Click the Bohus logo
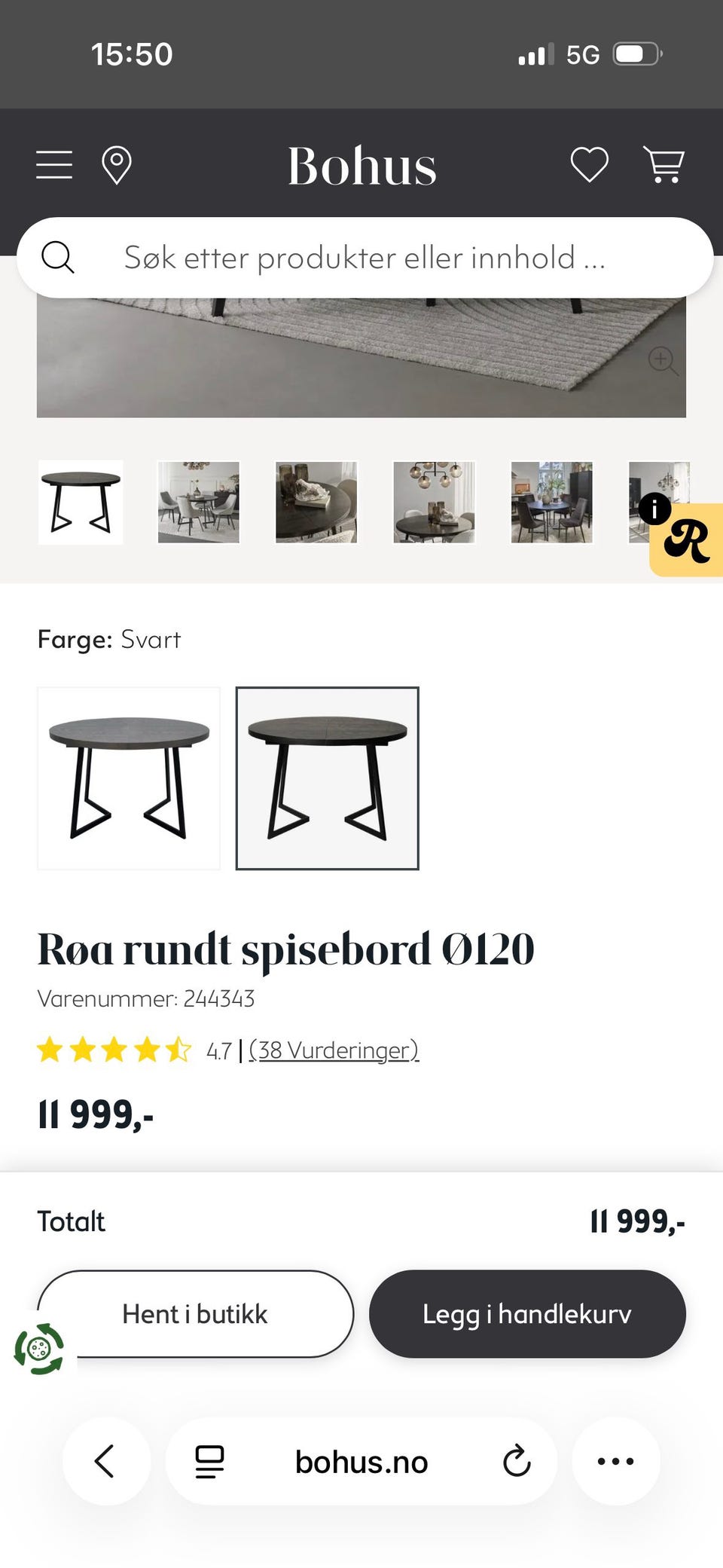This screenshot has width=723, height=1568. pos(362,166)
